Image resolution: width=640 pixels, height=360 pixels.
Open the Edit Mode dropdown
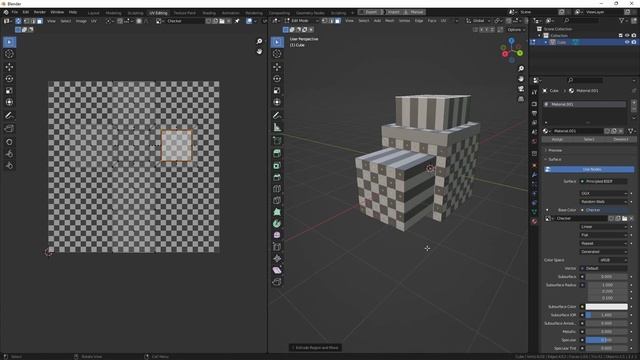(302, 21)
